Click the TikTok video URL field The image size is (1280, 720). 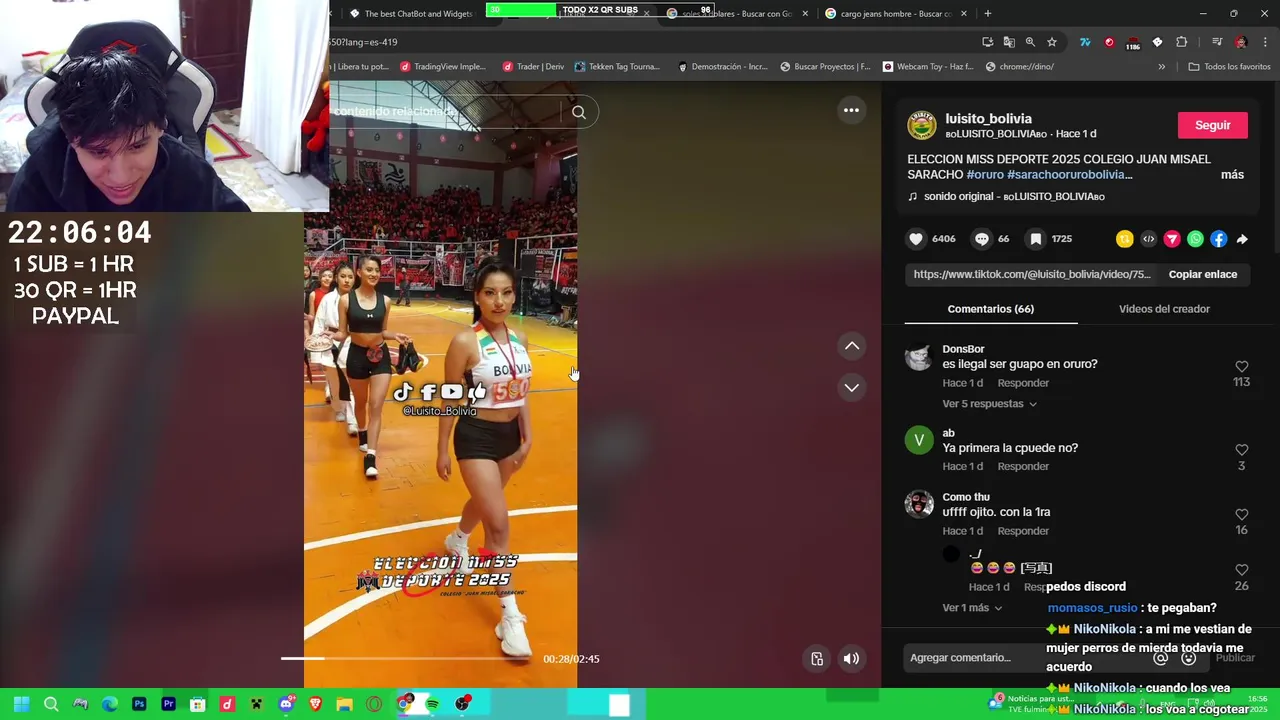[1032, 274]
